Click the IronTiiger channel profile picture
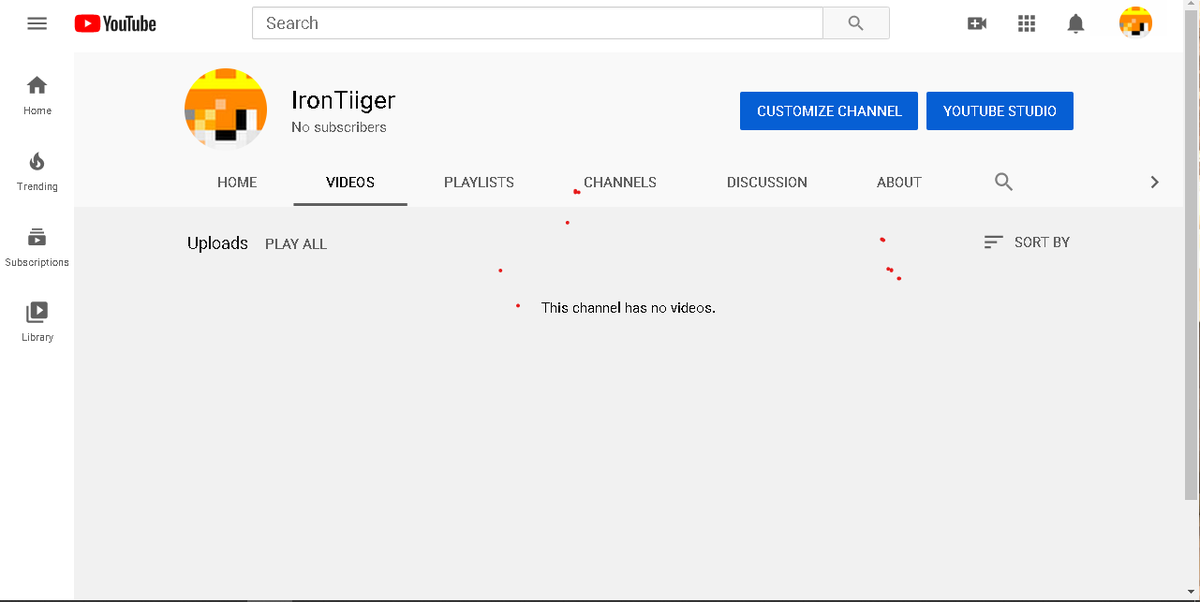Screen dimensions: 1200x602 coord(226,110)
